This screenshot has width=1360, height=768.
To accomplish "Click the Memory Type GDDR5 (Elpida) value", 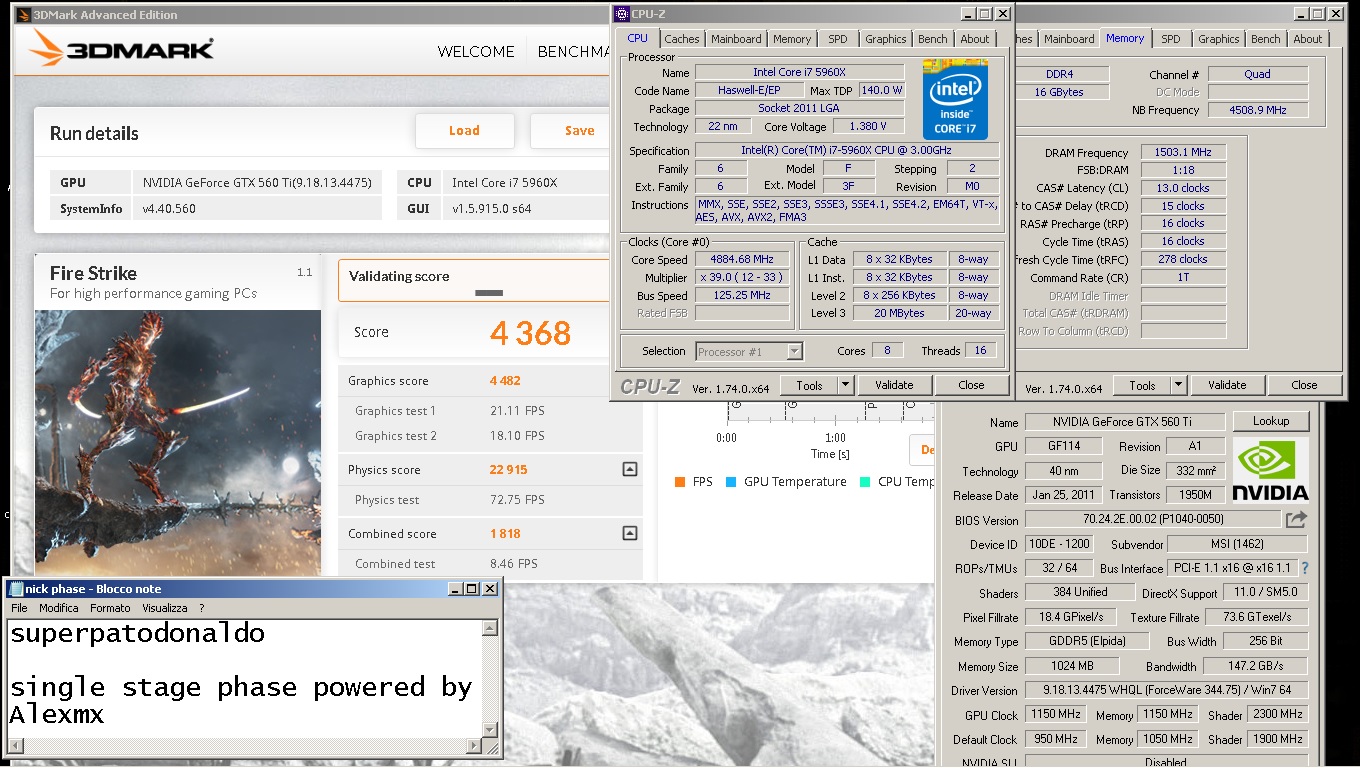I will pyautogui.click(x=1087, y=642).
